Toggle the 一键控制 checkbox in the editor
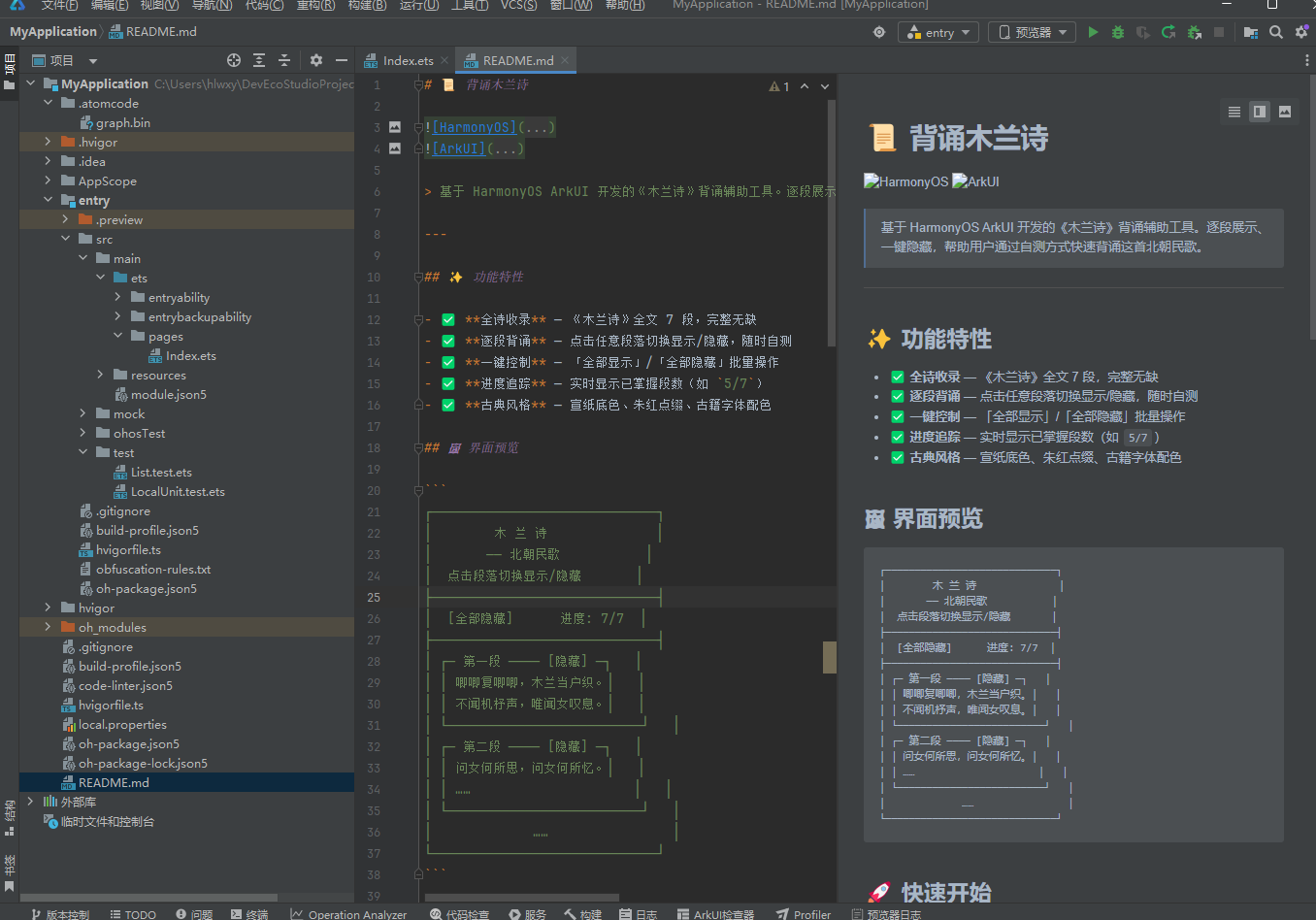1316x920 pixels. point(448,362)
